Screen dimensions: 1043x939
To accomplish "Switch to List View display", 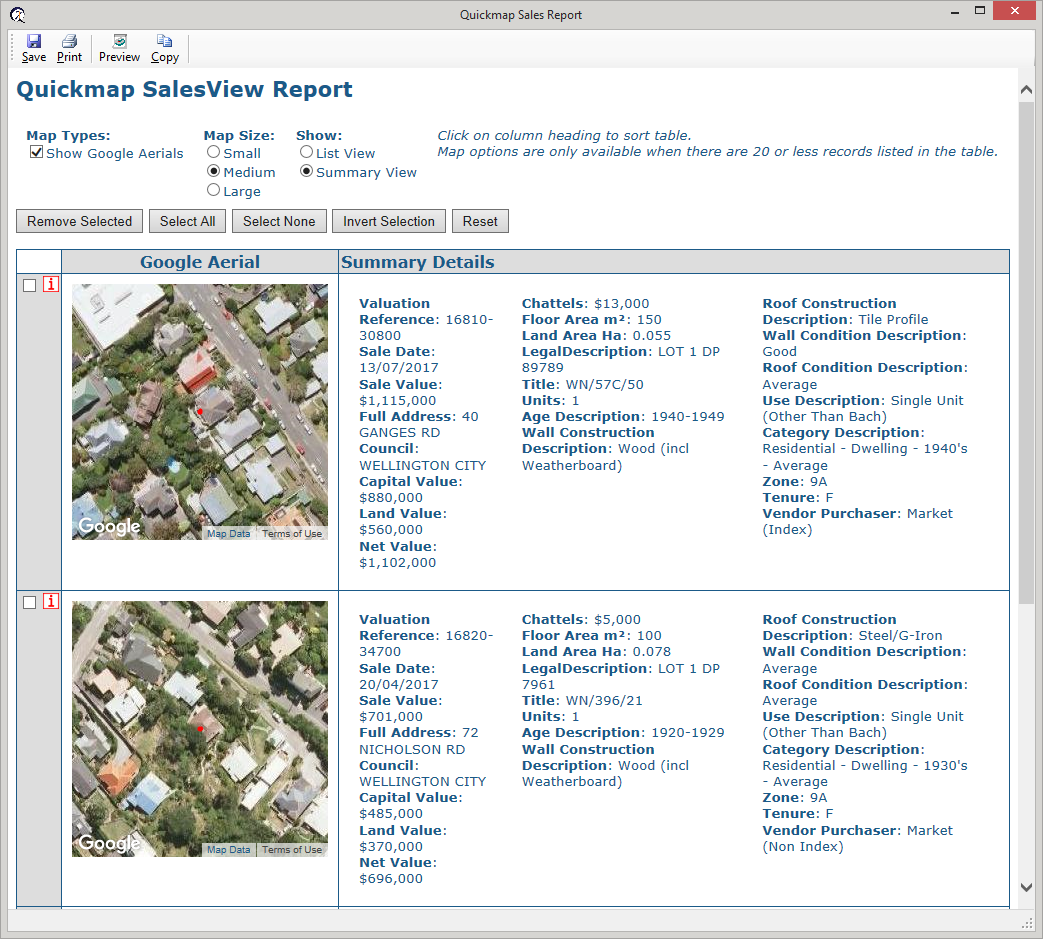I will tap(307, 153).
